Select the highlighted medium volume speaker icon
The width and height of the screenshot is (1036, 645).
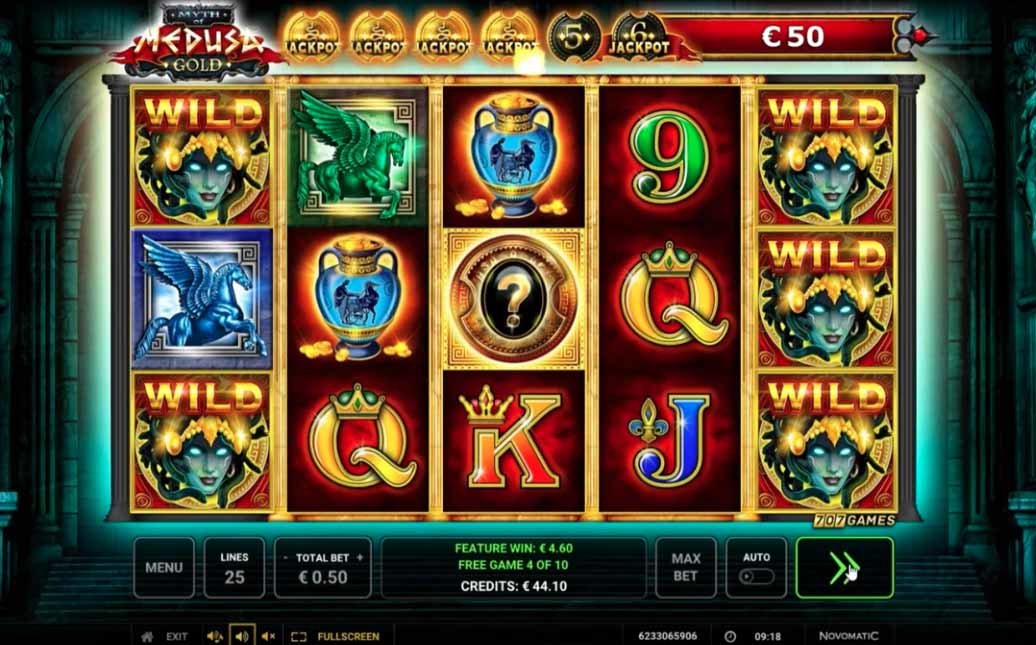(242, 636)
